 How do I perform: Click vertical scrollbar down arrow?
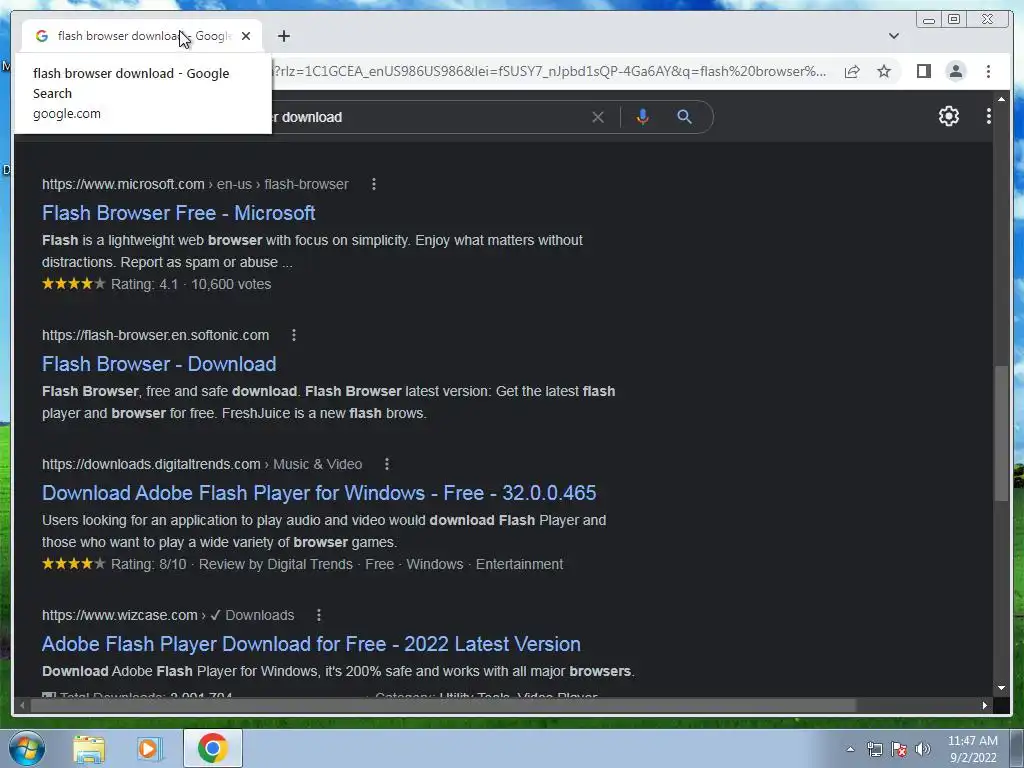tap(1001, 688)
